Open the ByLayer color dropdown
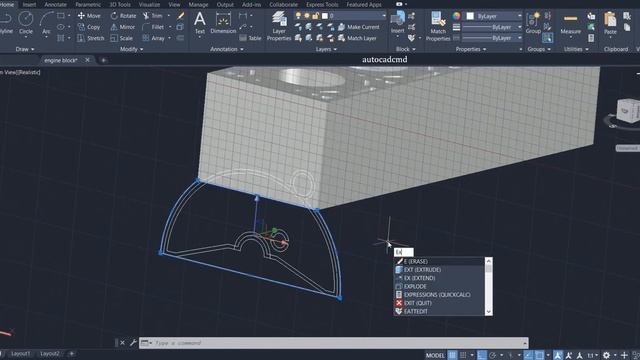640x360 pixels. click(x=494, y=16)
